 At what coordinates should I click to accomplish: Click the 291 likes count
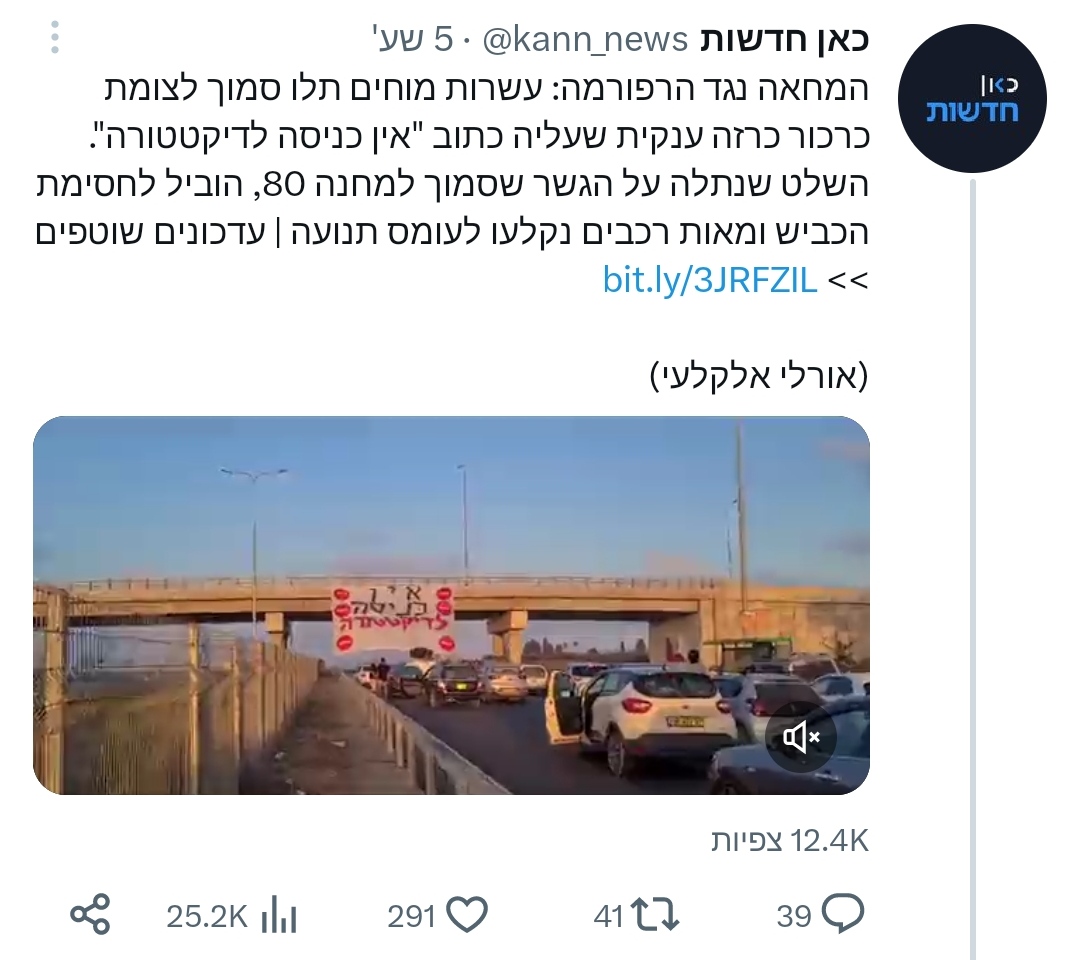[x=411, y=916]
